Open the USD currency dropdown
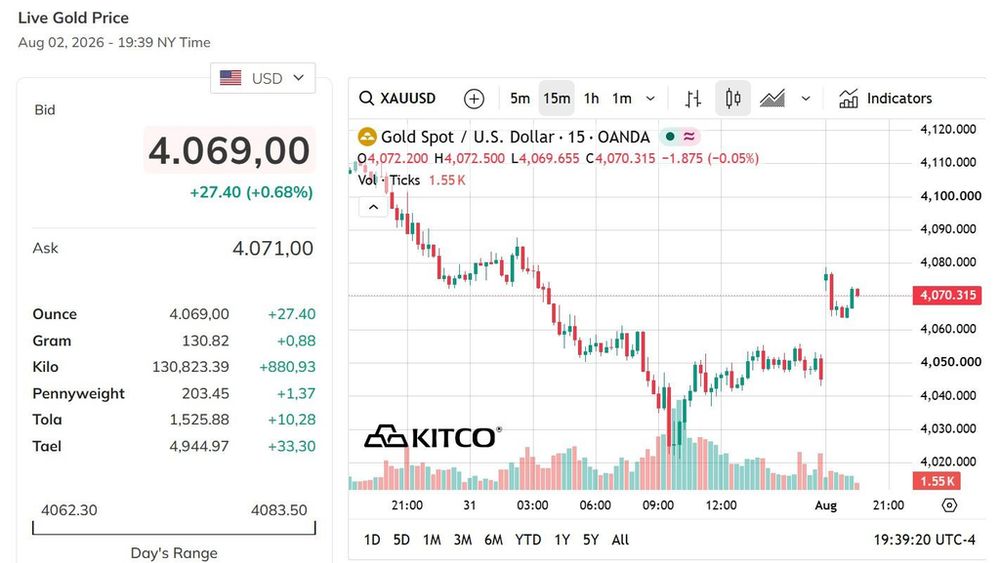Image resolution: width=1000 pixels, height=563 pixels. coord(263,78)
